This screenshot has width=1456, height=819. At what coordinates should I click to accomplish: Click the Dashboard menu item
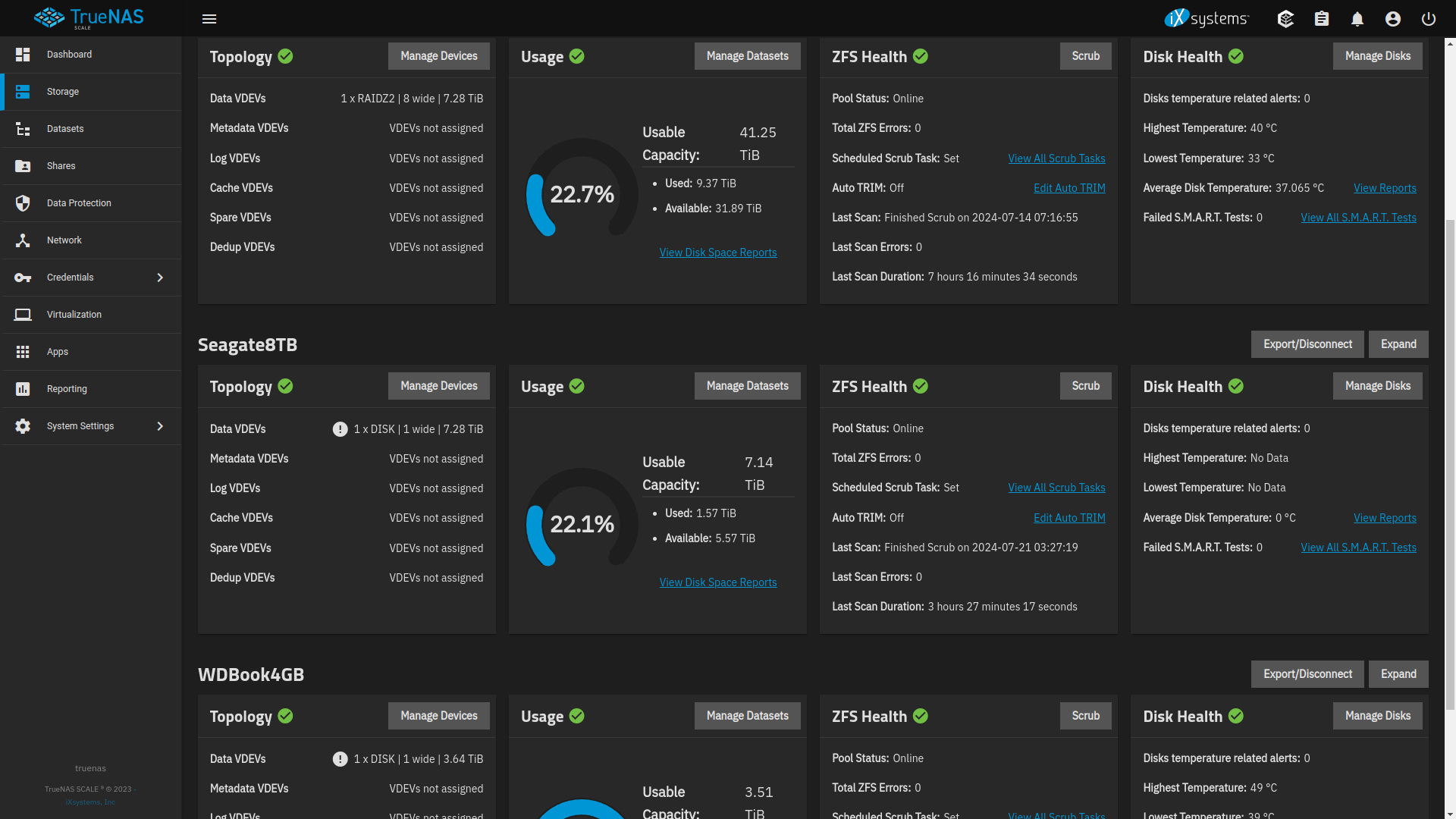click(x=90, y=54)
